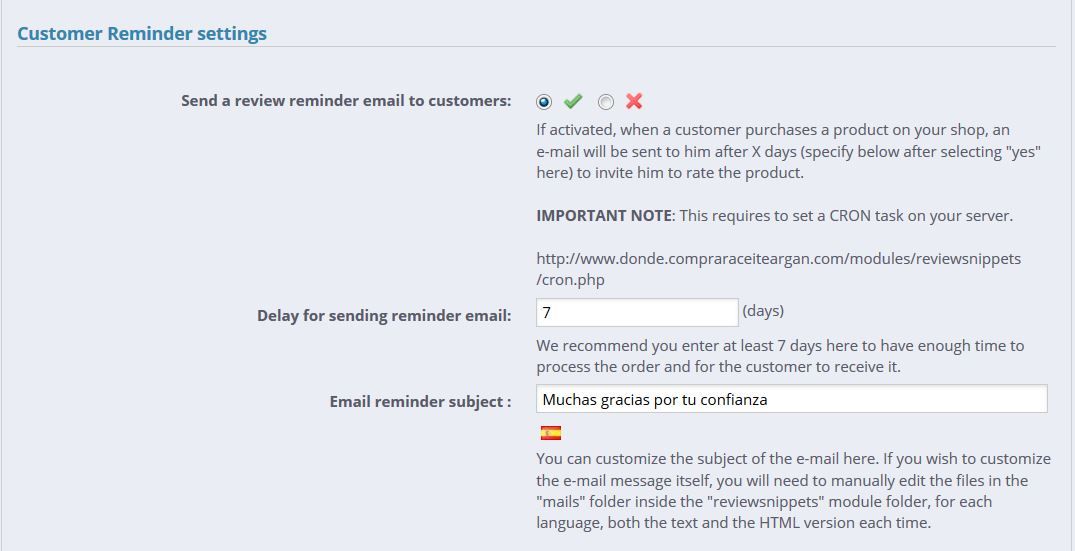Click the divider line under settings heading
Screen dimensions: 1075x551
536,47
